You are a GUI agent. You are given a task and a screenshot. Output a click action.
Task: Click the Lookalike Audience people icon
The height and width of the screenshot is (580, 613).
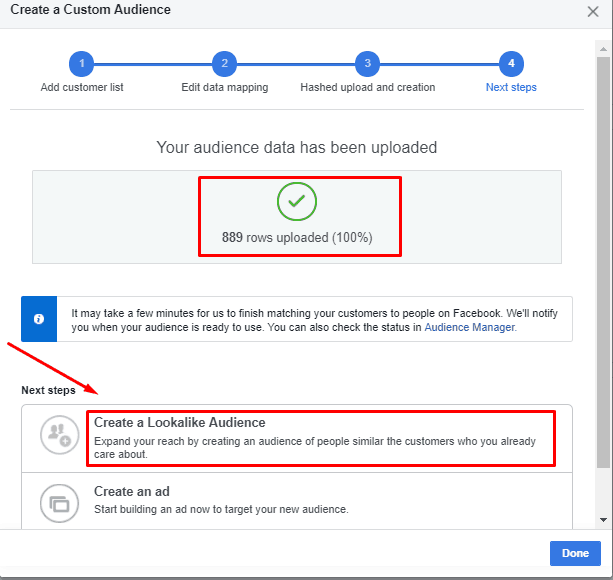[x=60, y=435]
